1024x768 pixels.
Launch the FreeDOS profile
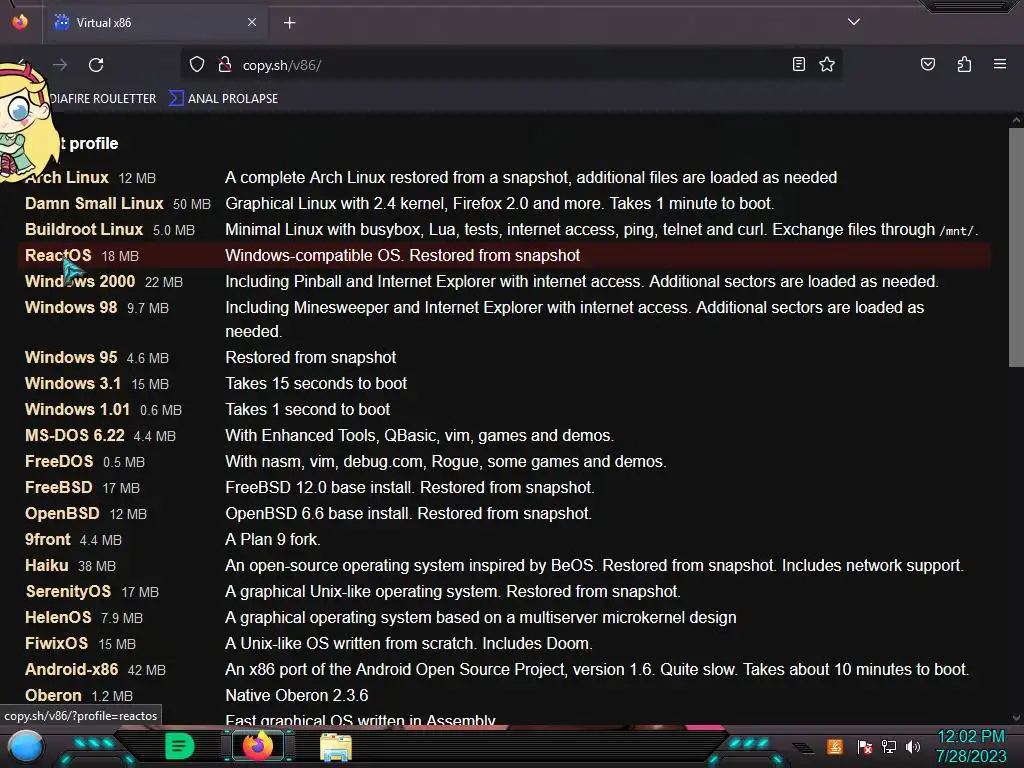coord(59,462)
